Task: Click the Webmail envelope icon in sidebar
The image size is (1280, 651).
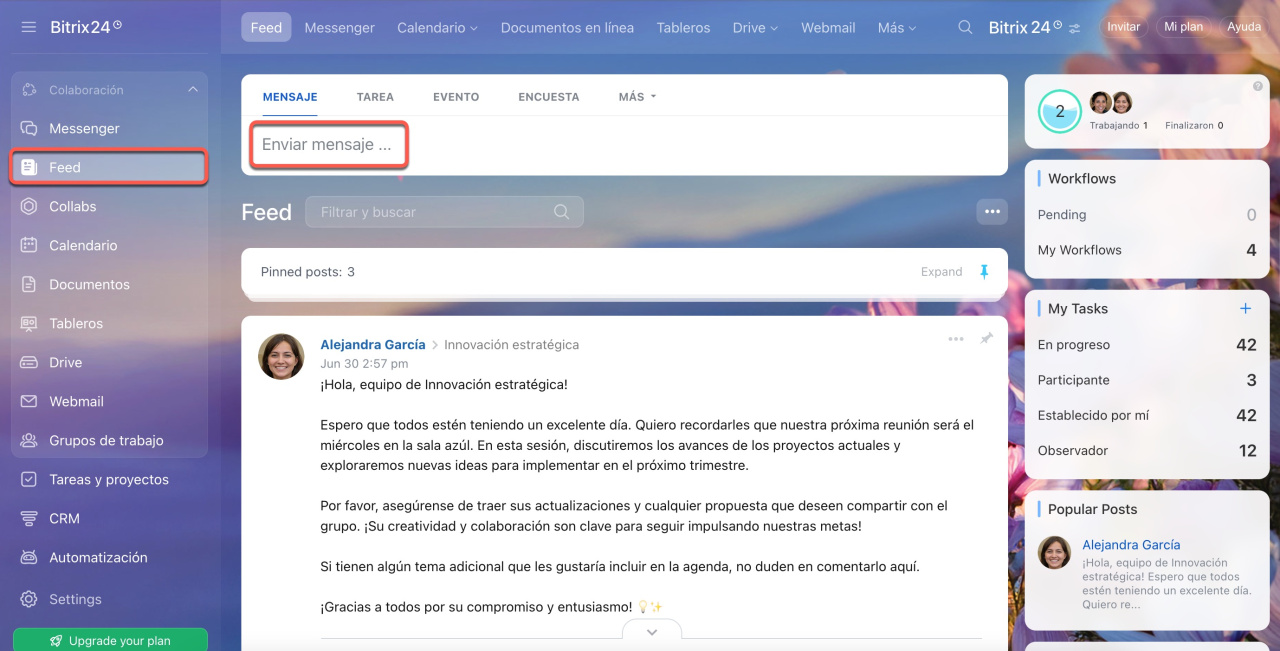Action: point(29,401)
